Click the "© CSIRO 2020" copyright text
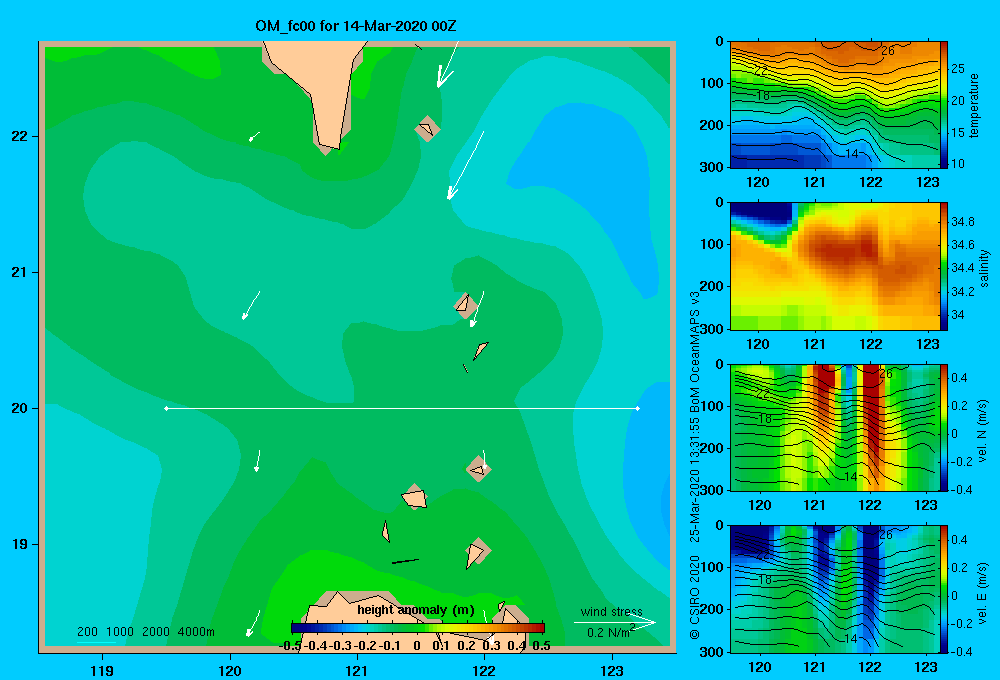 695,596
